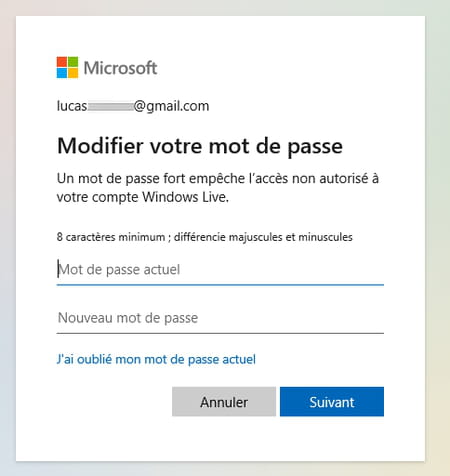This screenshot has height=476, width=450.
Task: Cancel with the Annuler button
Action: pos(224,402)
